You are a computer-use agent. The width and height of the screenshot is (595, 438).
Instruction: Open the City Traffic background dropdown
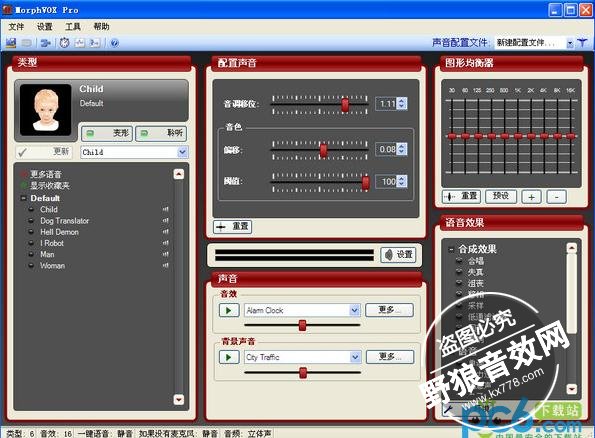point(355,357)
